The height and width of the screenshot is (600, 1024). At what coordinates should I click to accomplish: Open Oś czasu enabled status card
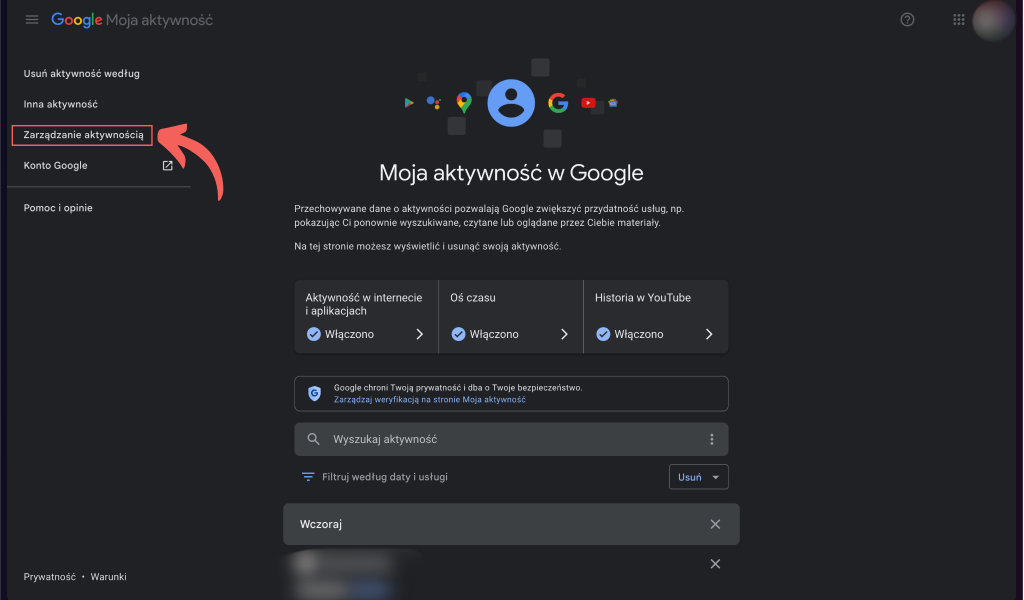[510, 316]
